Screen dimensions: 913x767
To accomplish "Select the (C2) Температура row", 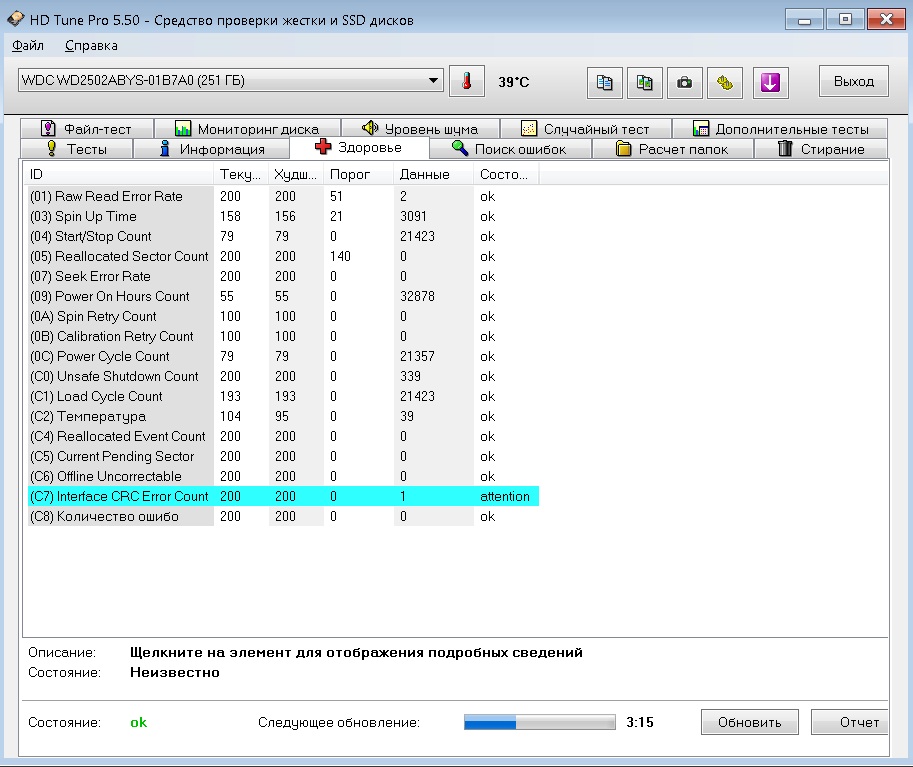I will click(x=283, y=416).
